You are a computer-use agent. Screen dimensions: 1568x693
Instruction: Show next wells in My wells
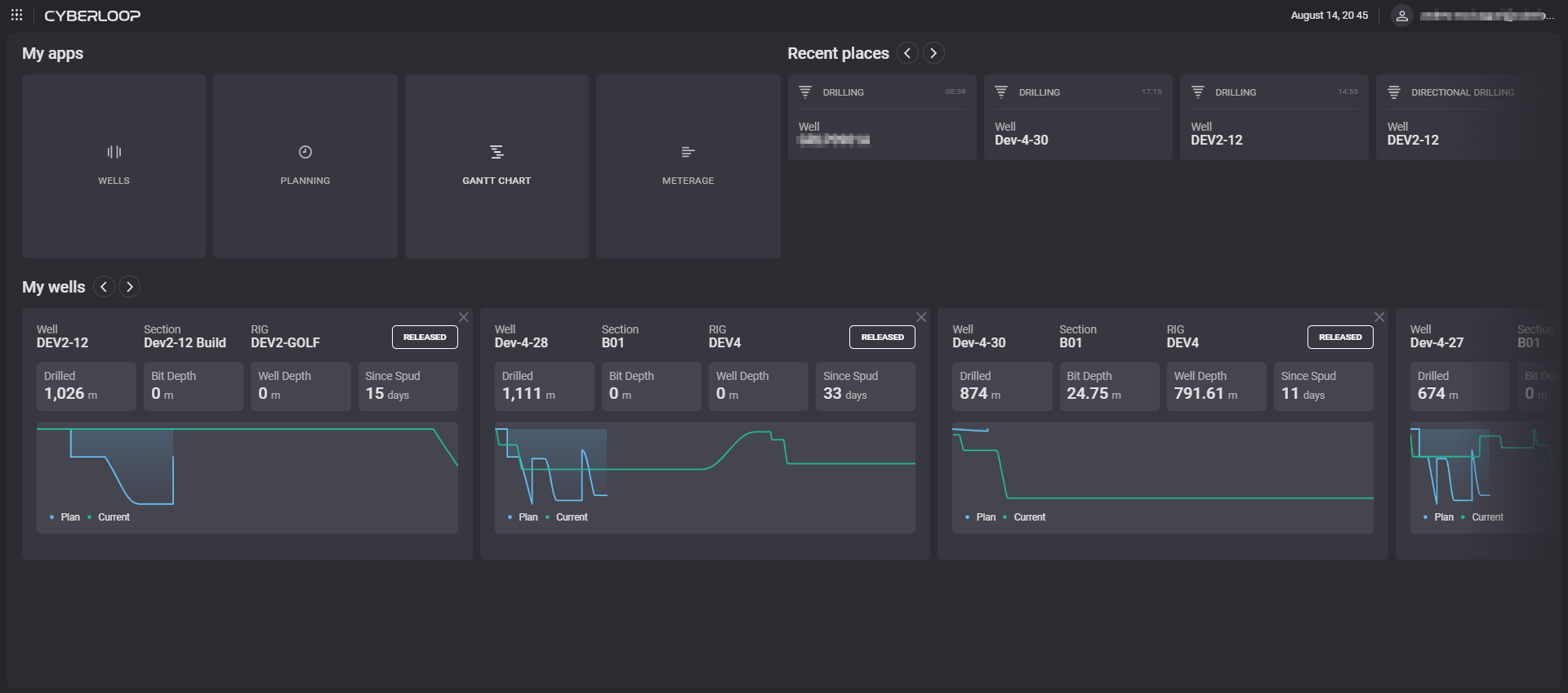click(129, 287)
